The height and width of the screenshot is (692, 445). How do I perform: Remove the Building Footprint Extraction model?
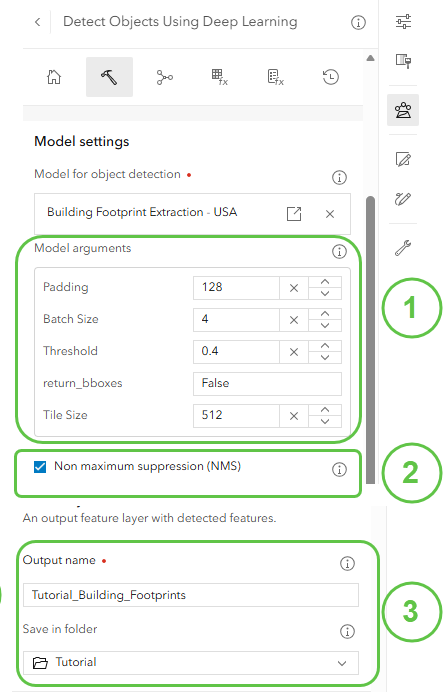tap(330, 214)
